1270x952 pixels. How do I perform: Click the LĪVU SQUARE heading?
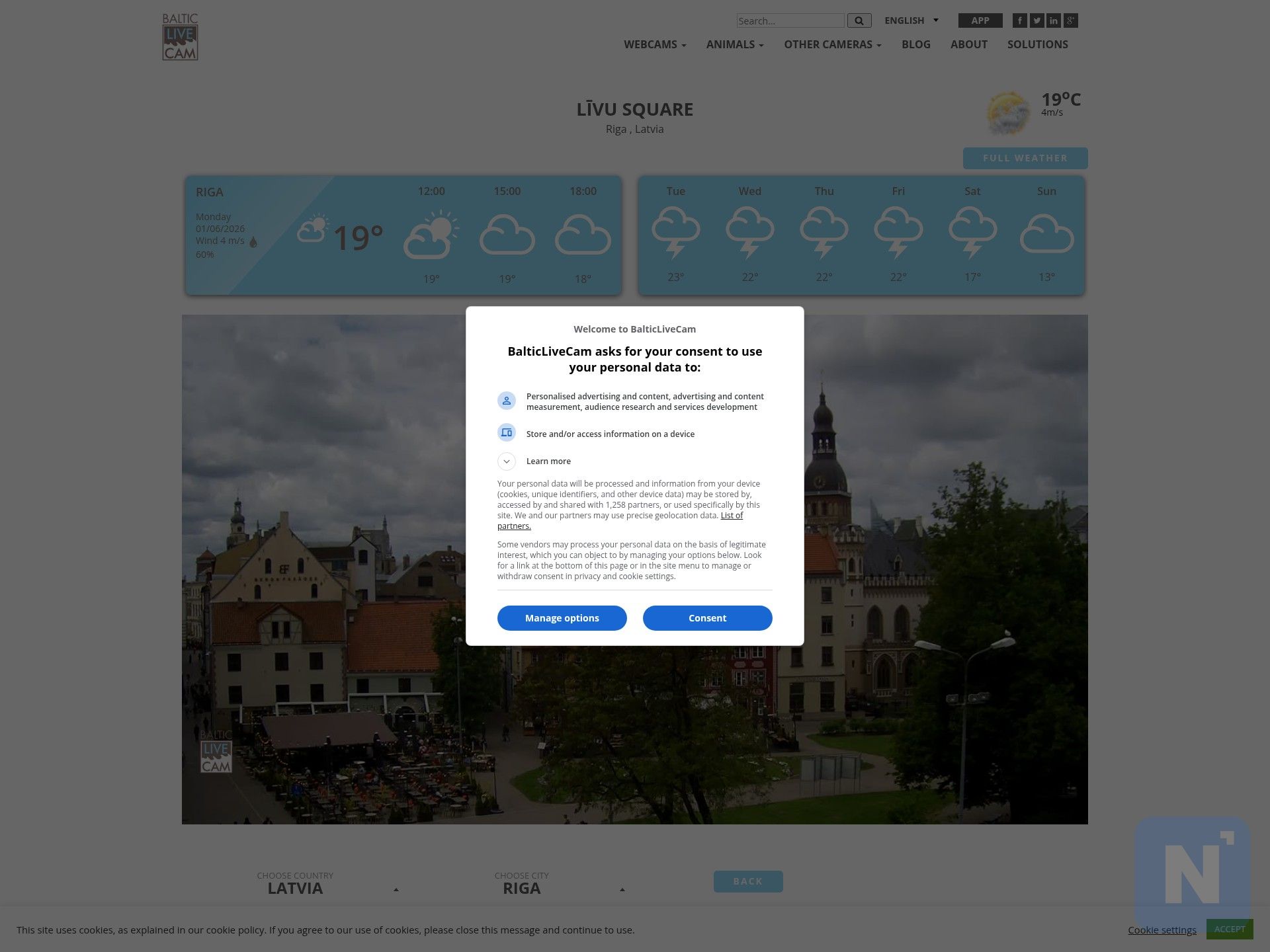click(x=635, y=109)
